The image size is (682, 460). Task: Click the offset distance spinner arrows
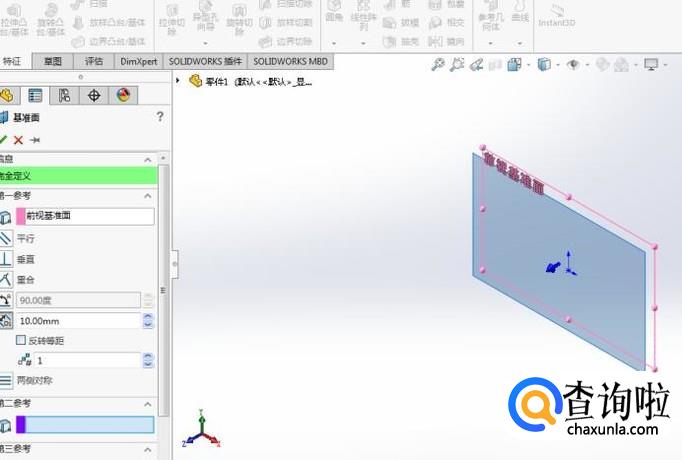[x=148, y=321]
